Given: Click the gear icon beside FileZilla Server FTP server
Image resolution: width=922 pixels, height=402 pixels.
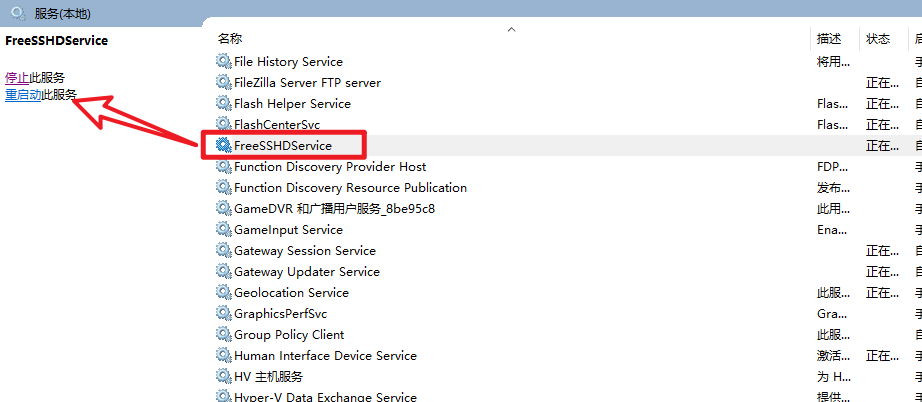Looking at the screenshot, I should click(223, 82).
